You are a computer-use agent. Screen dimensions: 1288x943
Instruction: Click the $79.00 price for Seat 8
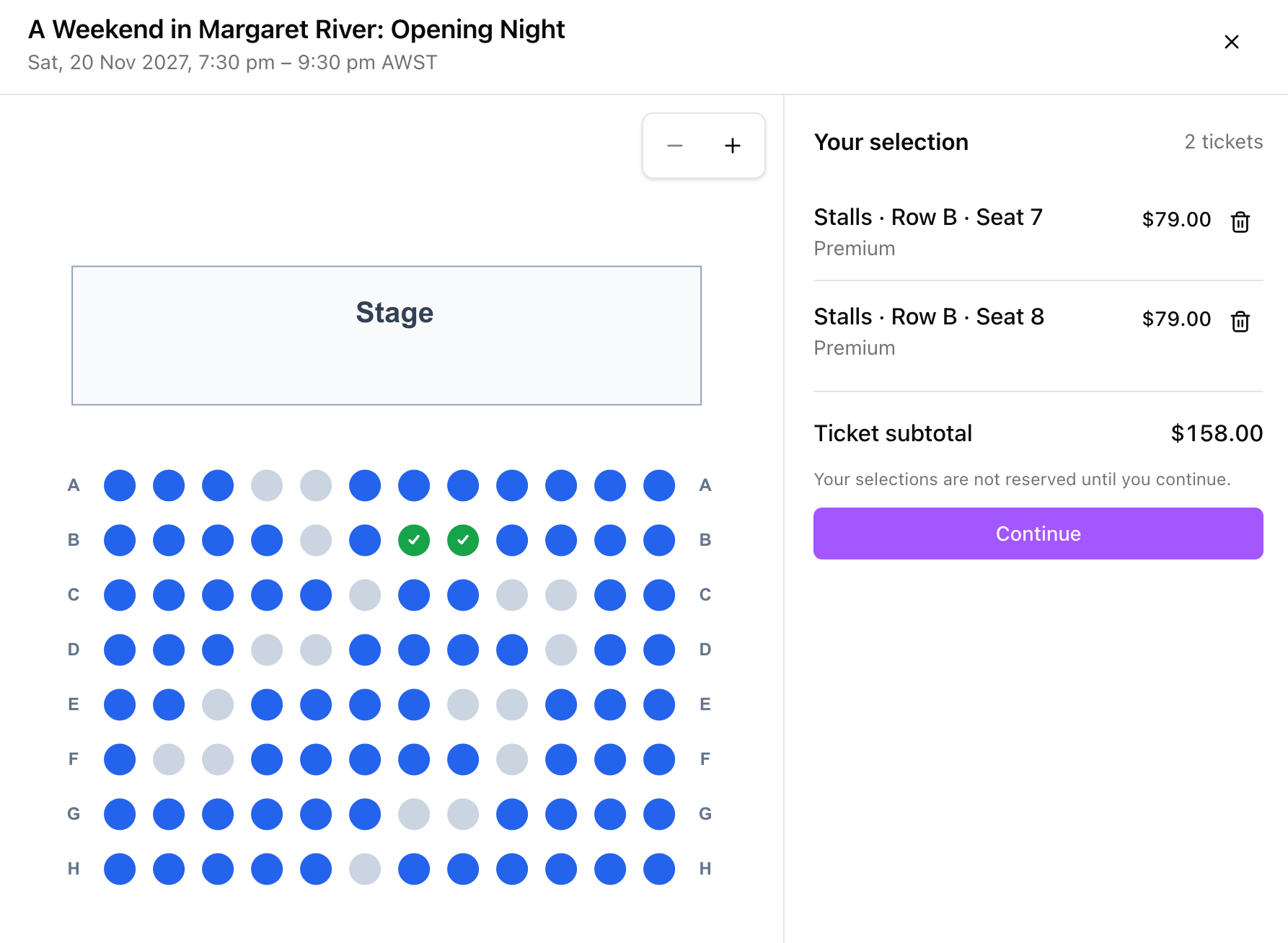1176,319
